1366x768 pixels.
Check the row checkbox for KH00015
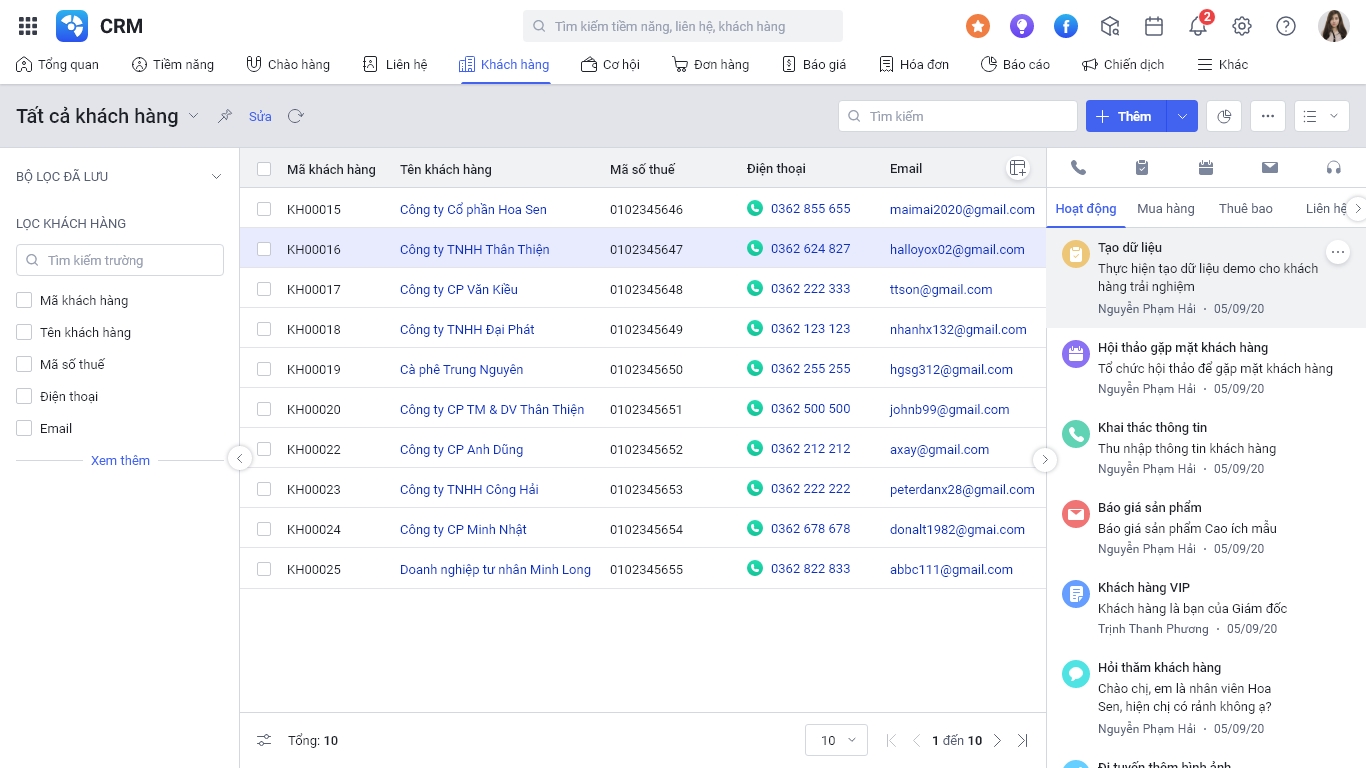pos(264,209)
